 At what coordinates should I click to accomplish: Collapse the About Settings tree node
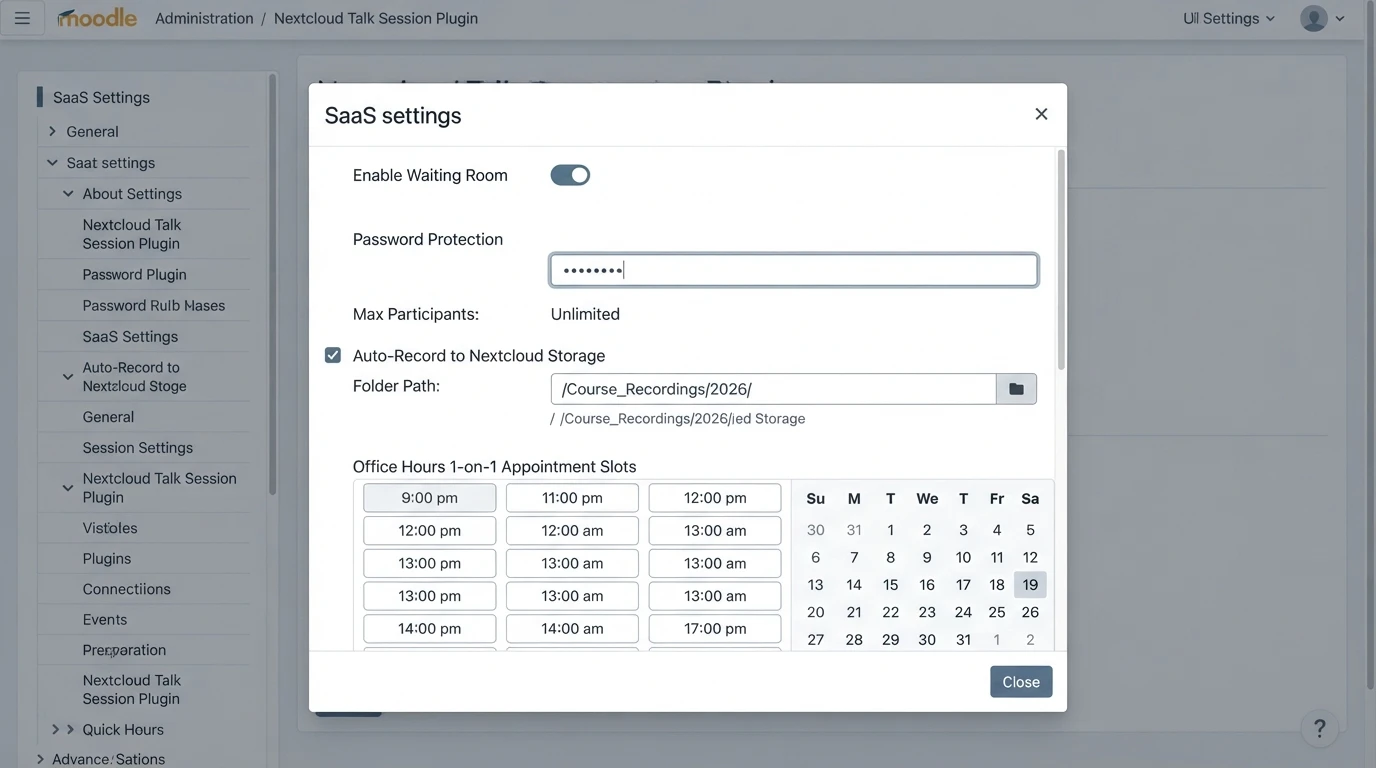coord(68,193)
